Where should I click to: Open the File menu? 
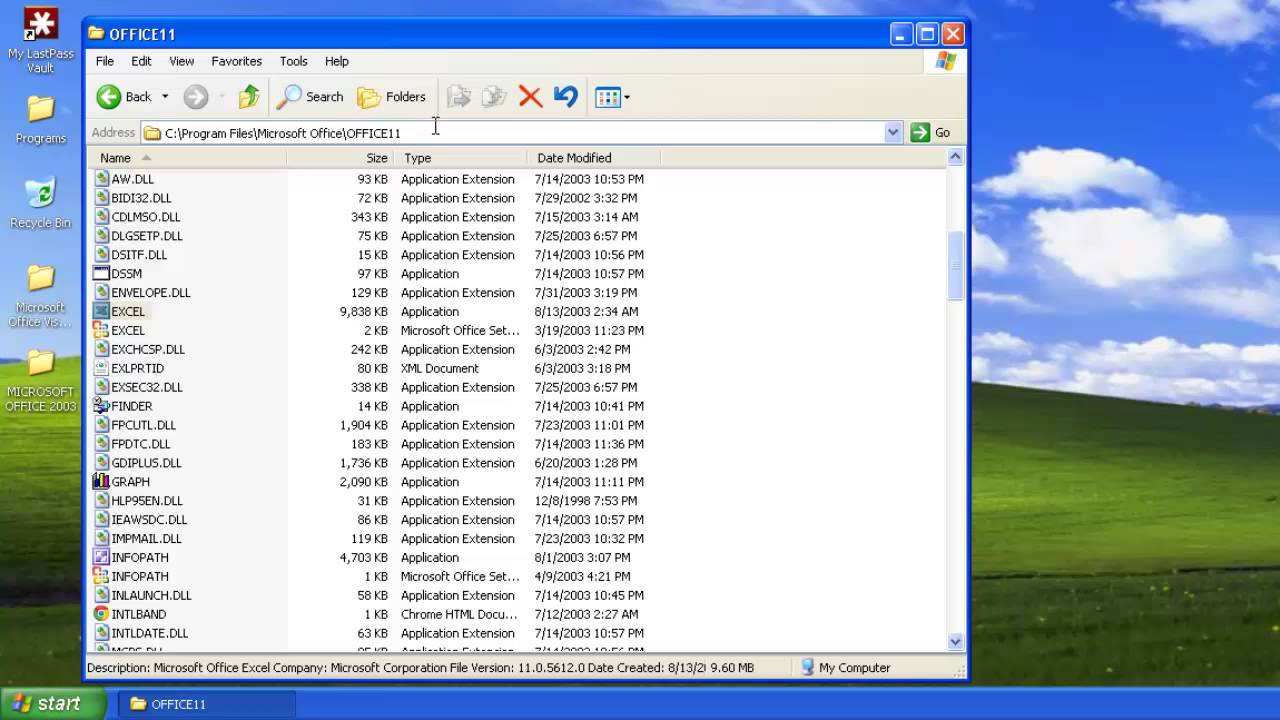coord(105,61)
